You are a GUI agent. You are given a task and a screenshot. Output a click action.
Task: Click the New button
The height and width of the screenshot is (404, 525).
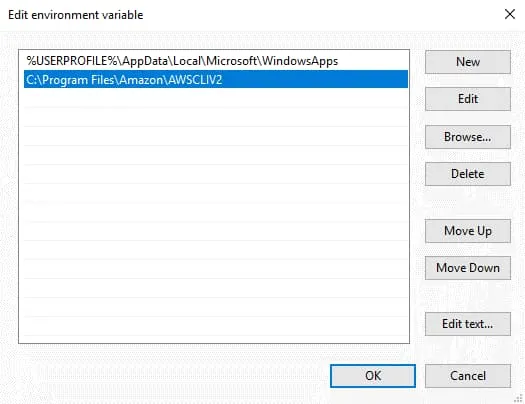click(468, 62)
